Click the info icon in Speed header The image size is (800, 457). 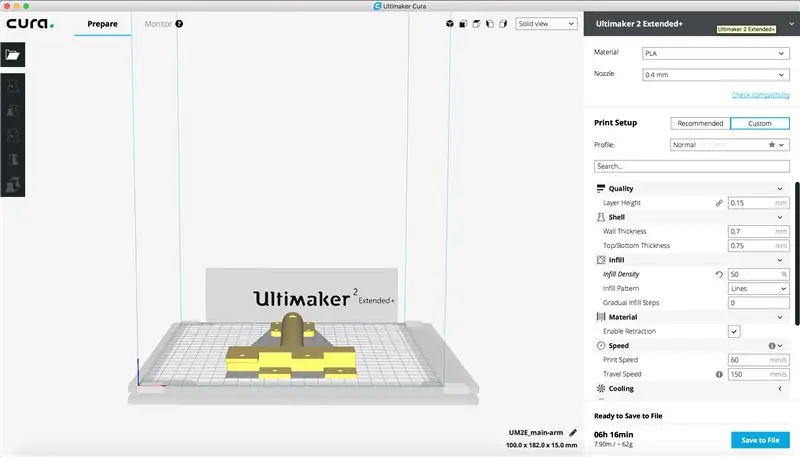click(771, 346)
